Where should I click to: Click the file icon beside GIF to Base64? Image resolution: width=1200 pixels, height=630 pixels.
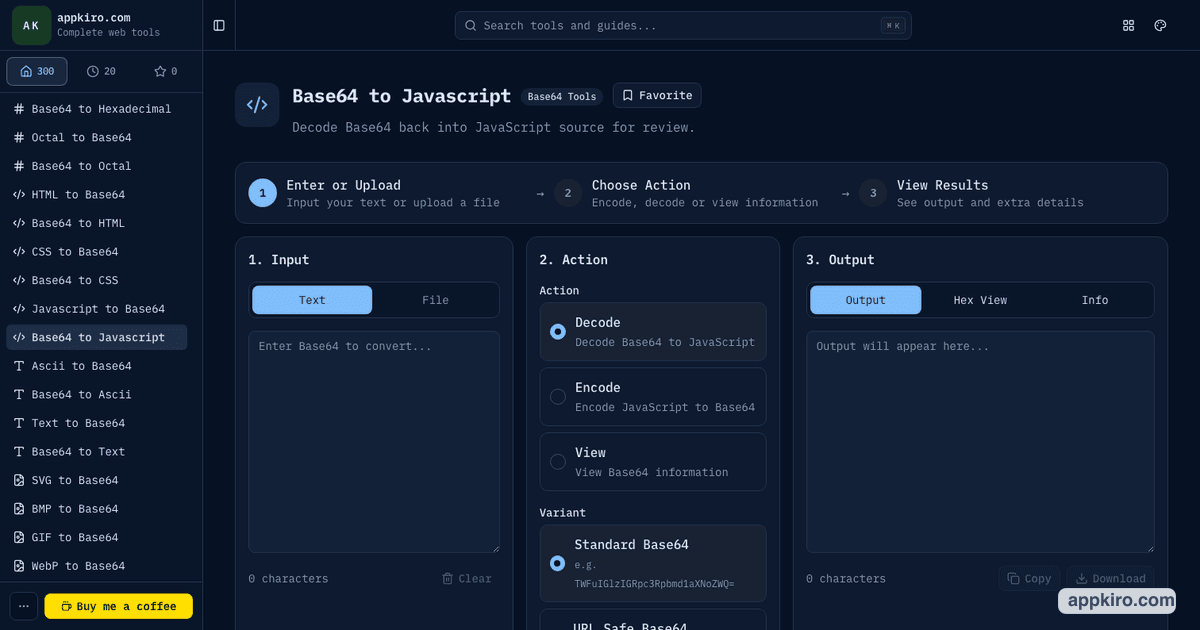tap(19, 538)
